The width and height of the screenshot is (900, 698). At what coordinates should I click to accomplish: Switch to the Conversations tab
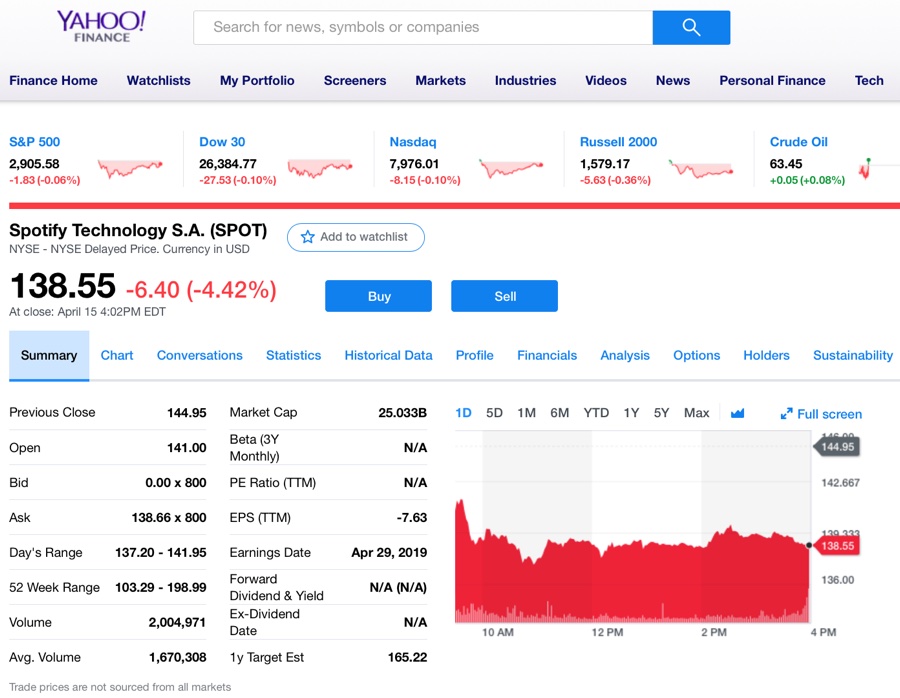click(200, 355)
